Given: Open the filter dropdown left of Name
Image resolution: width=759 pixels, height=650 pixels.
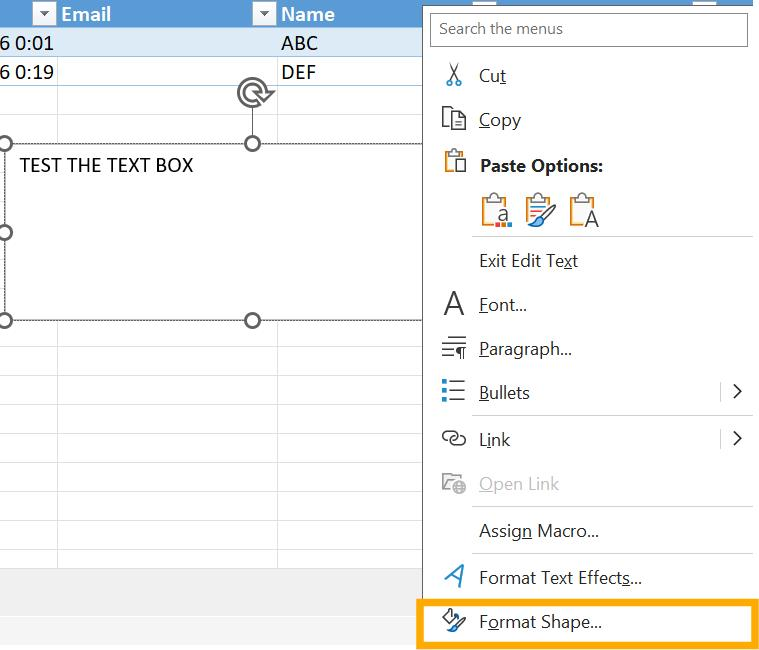Looking at the screenshot, I should tap(264, 14).
